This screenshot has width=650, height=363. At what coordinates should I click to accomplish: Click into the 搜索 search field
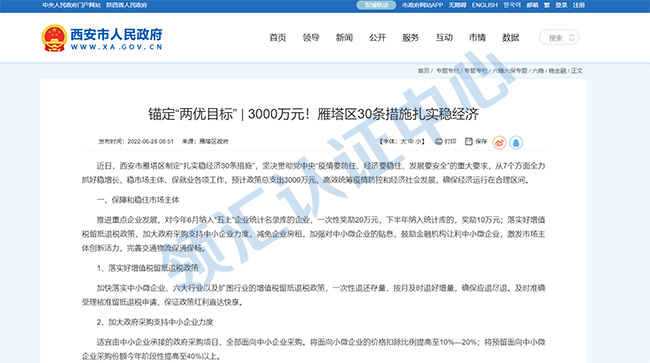[559, 37]
